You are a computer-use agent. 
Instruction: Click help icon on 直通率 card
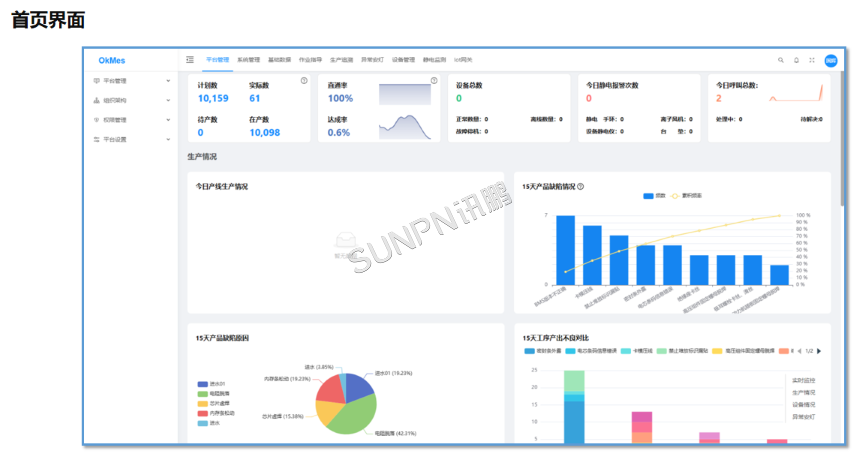(x=434, y=81)
